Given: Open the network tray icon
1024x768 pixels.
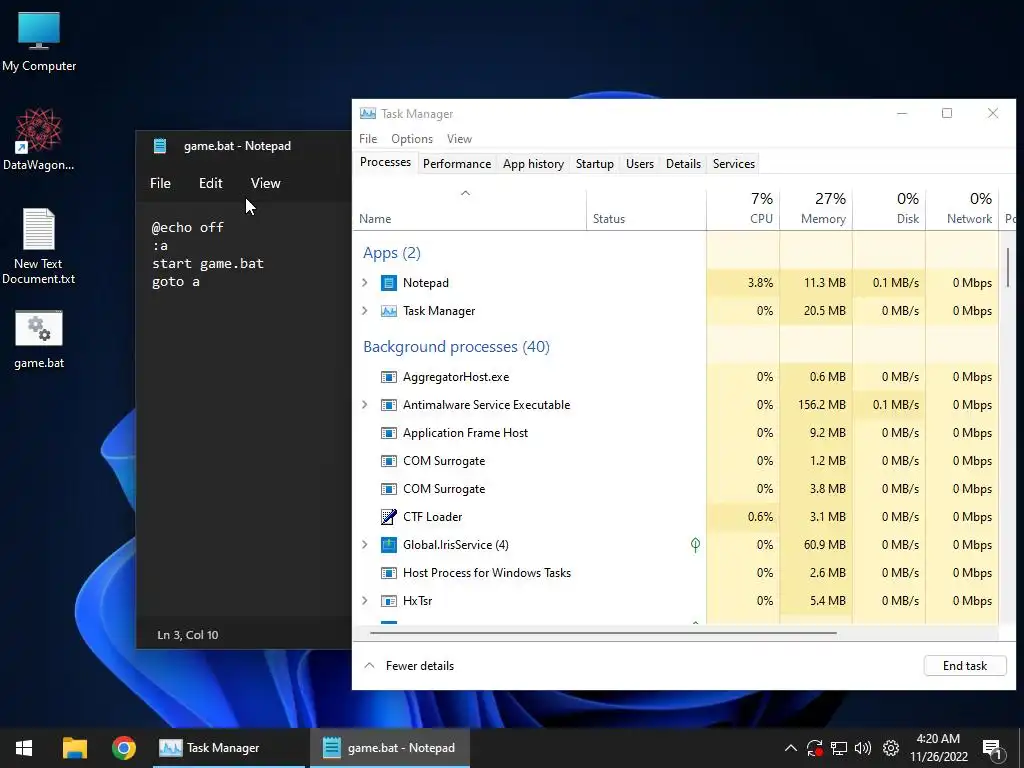Looking at the screenshot, I should click(839, 748).
